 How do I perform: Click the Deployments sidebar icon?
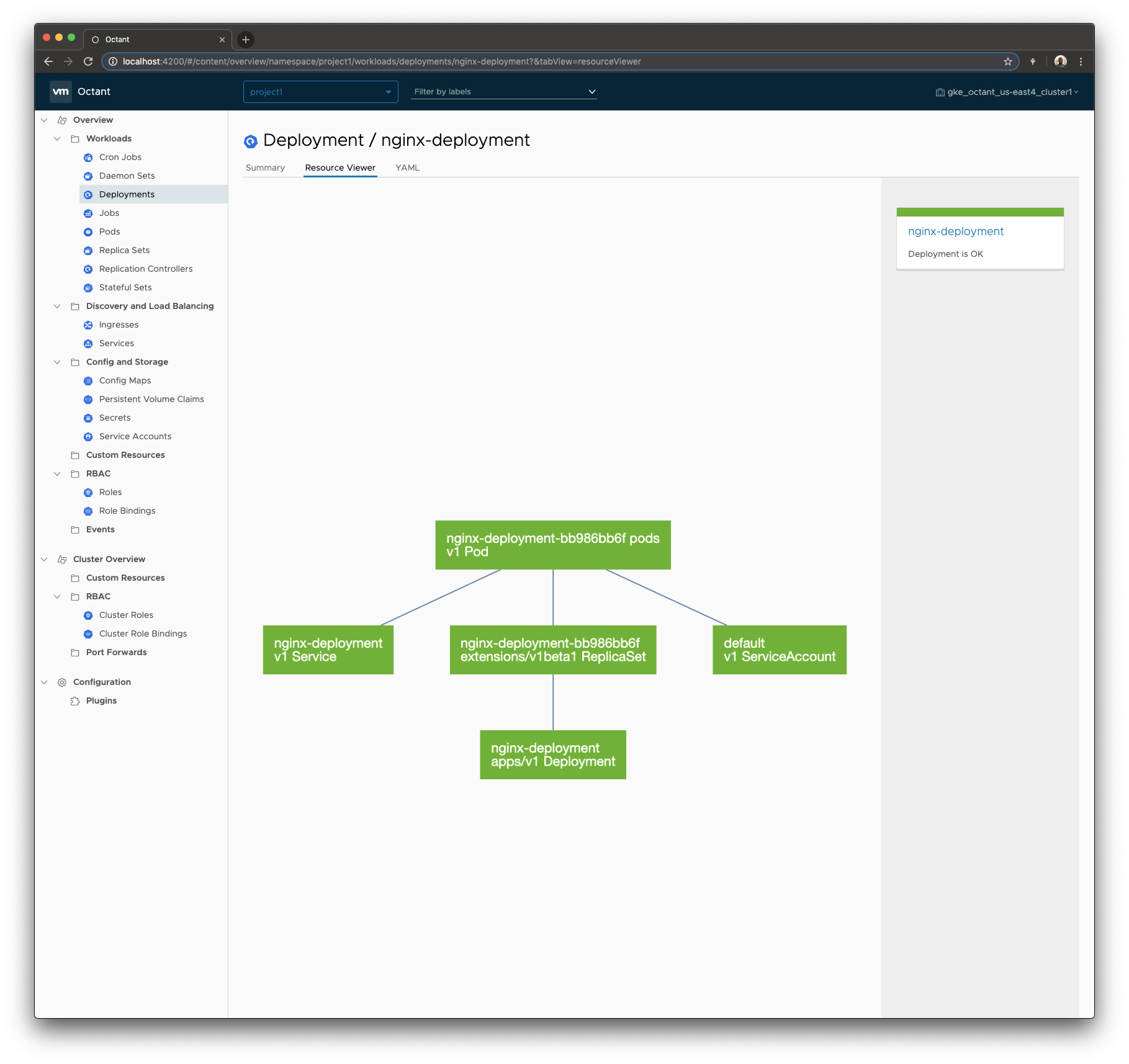click(88, 195)
